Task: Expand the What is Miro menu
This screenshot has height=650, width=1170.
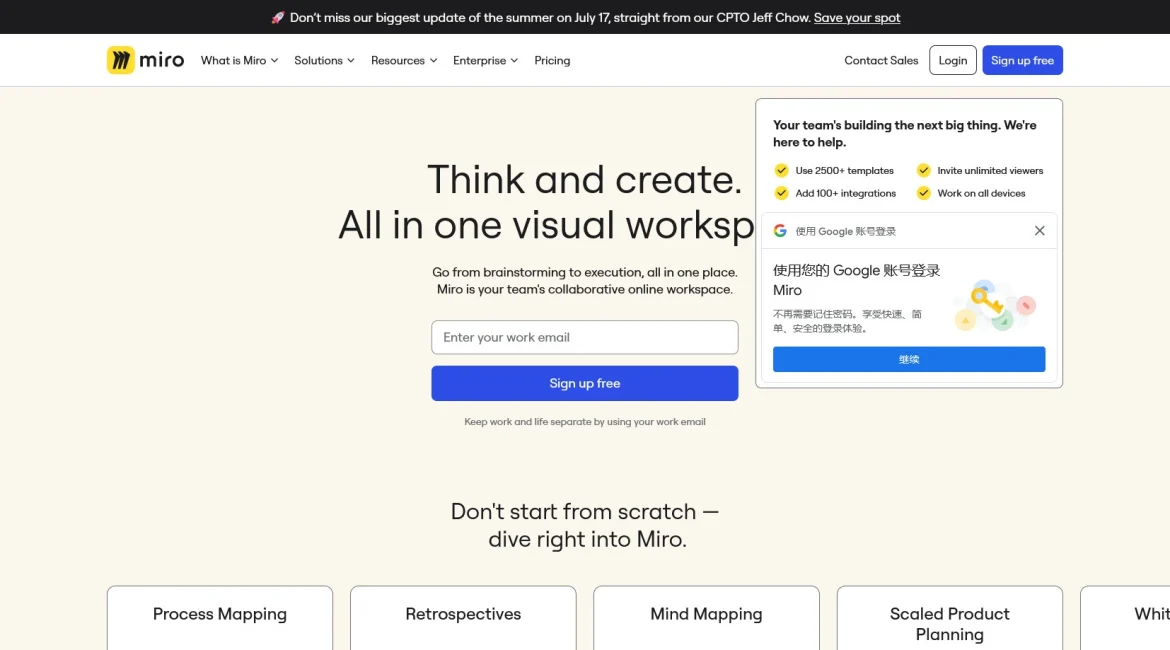Action: 239,60
